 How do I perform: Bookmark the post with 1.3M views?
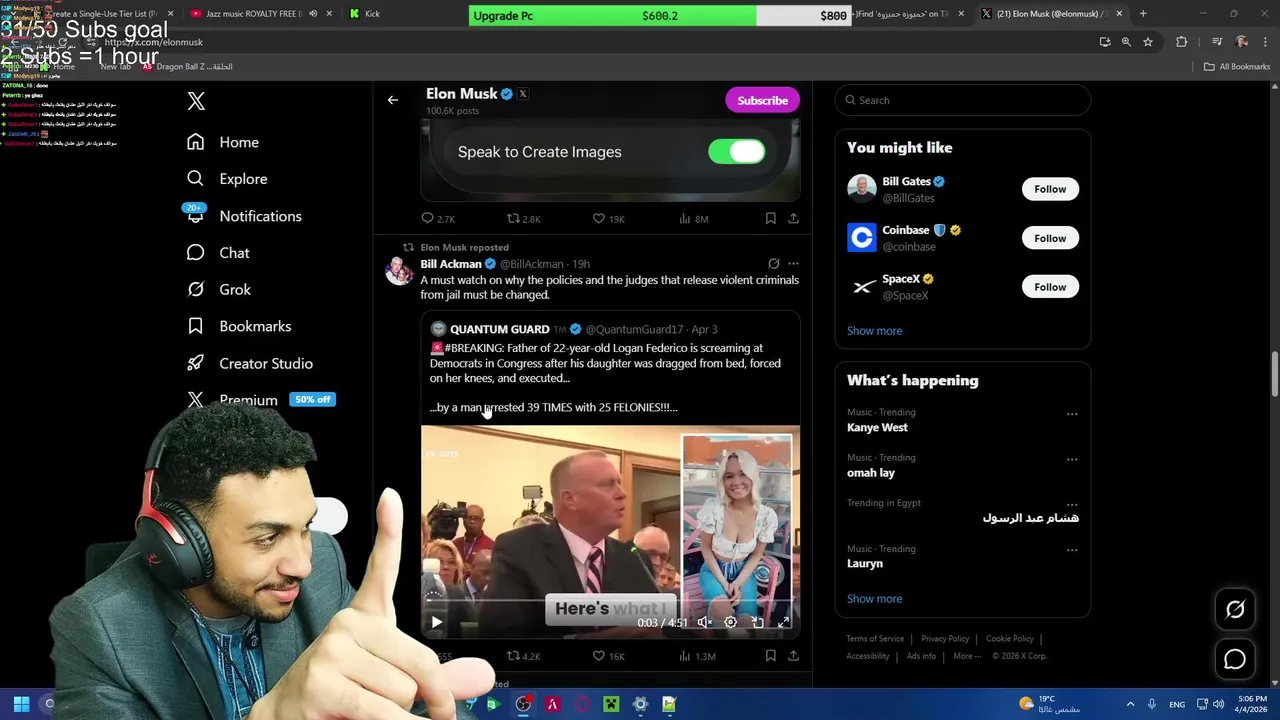770,656
